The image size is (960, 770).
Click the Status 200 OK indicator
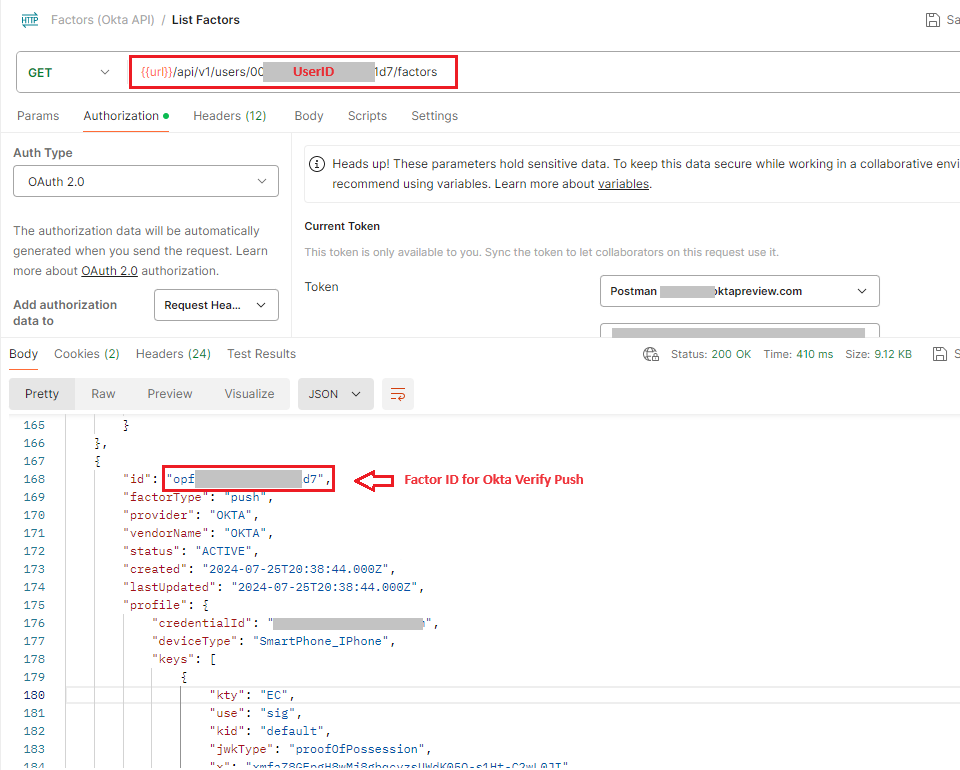tap(711, 354)
